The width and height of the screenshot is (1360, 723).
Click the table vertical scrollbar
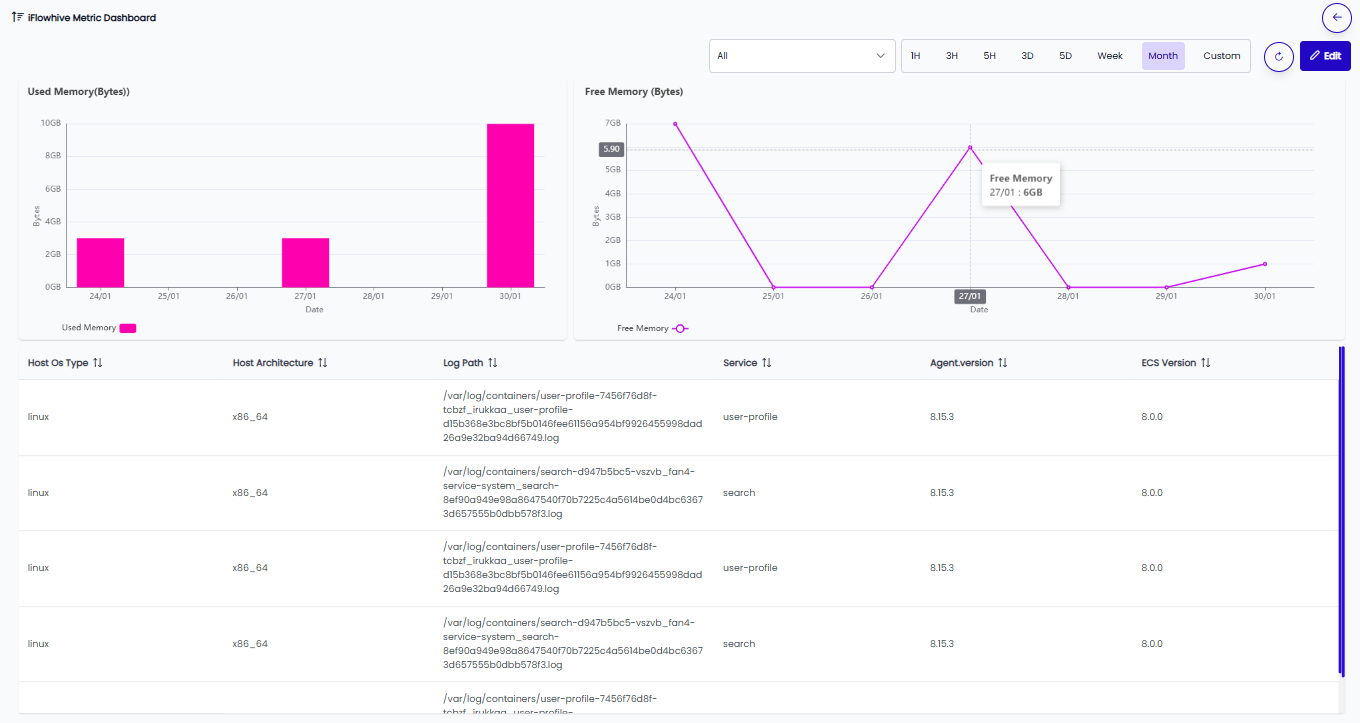click(x=1342, y=510)
